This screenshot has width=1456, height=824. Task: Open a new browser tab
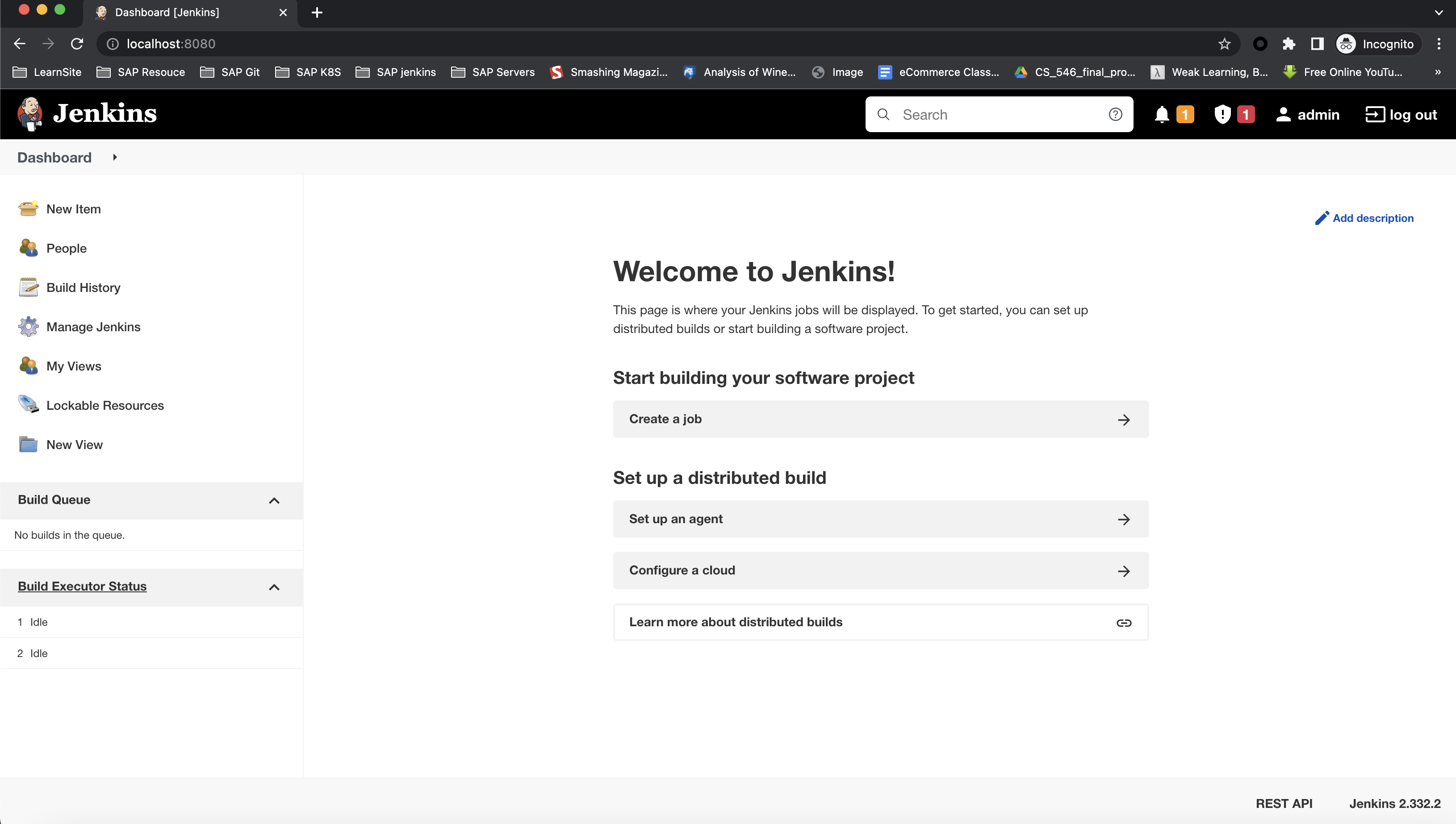pos(317,12)
